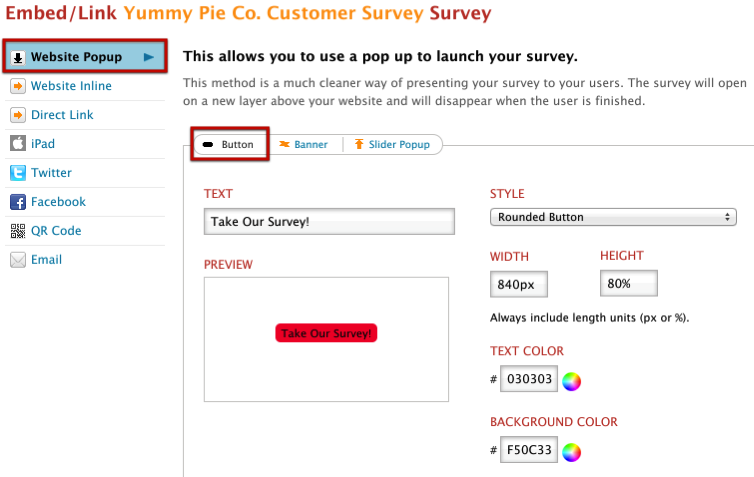Click the Facebook logo icon
The image size is (754, 477).
point(18,202)
